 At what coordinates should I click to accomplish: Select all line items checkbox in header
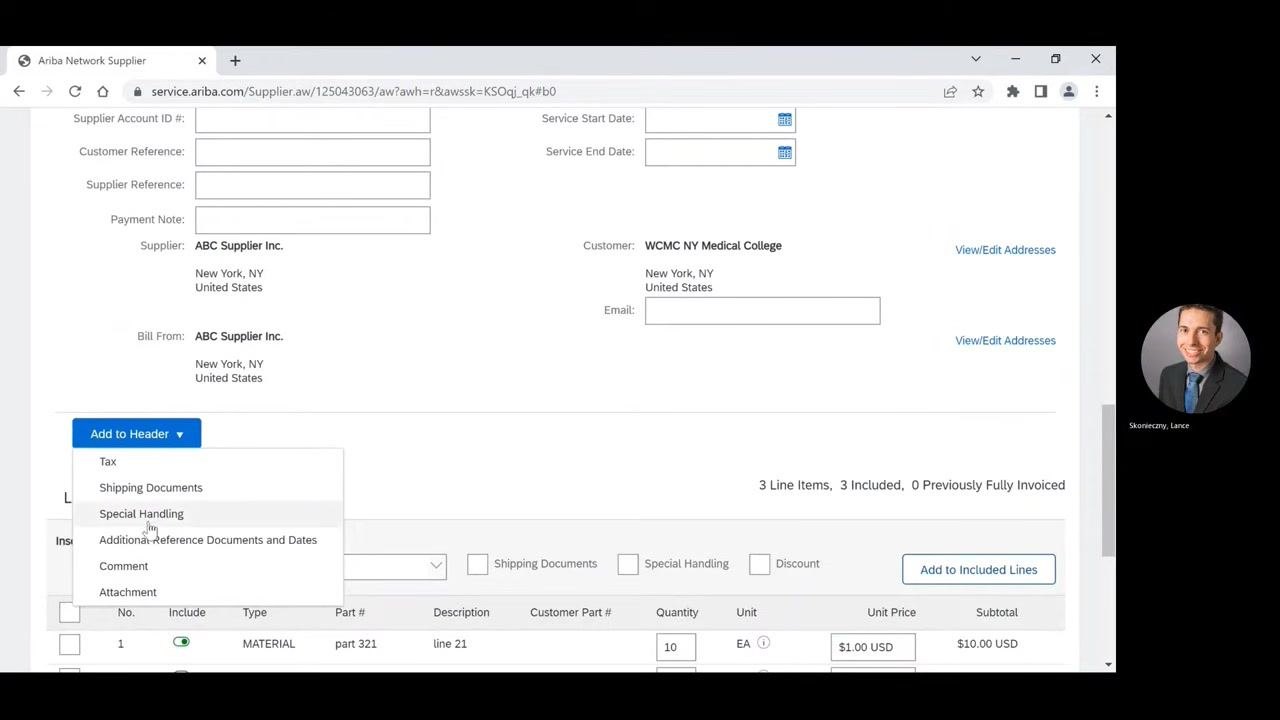69,612
